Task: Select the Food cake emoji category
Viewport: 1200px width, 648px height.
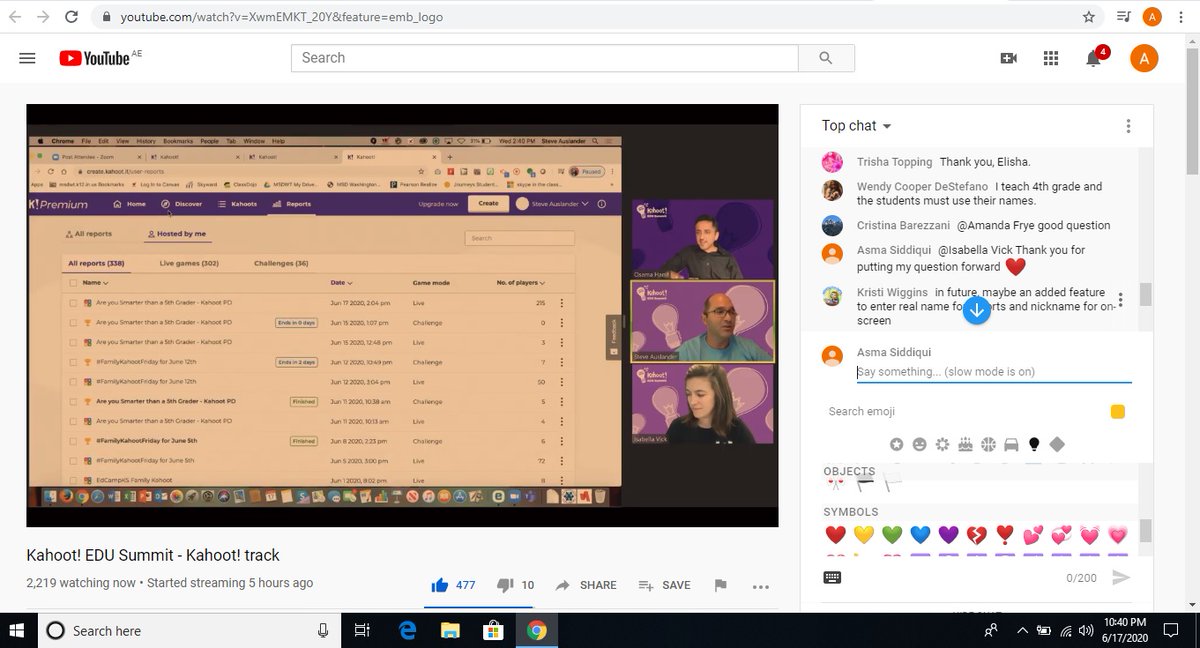Action: (x=965, y=444)
